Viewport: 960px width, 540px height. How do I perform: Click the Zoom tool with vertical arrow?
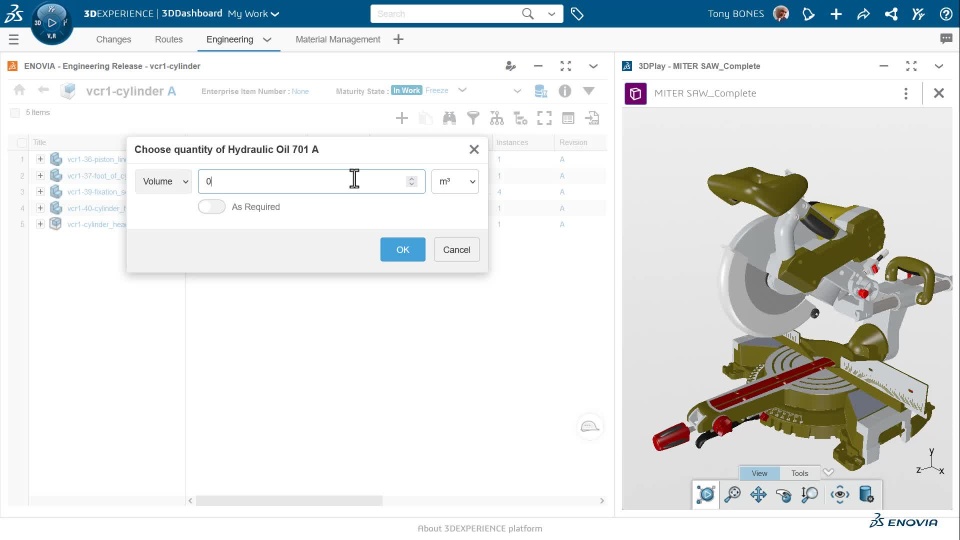click(810, 494)
